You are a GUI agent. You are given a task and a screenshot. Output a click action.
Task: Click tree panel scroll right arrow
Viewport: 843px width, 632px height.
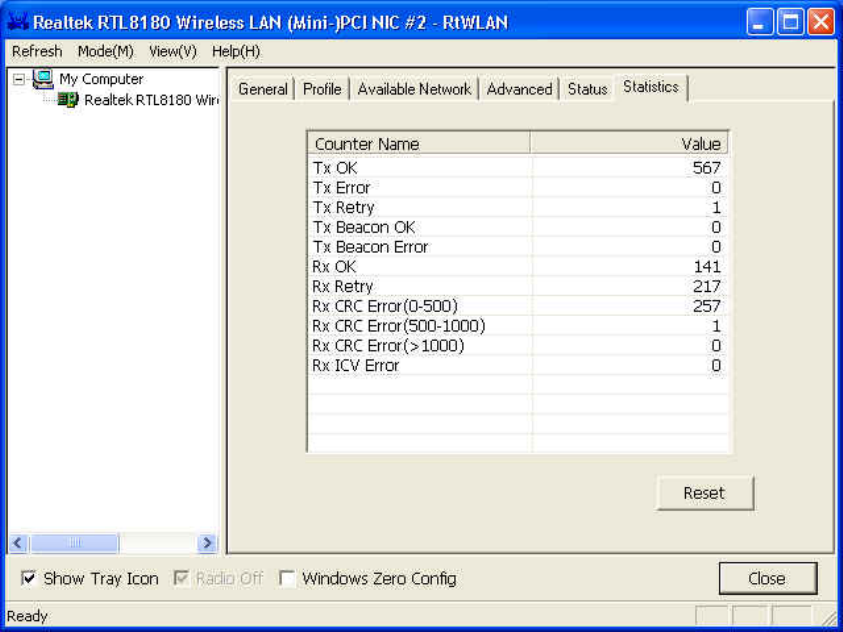[208, 543]
